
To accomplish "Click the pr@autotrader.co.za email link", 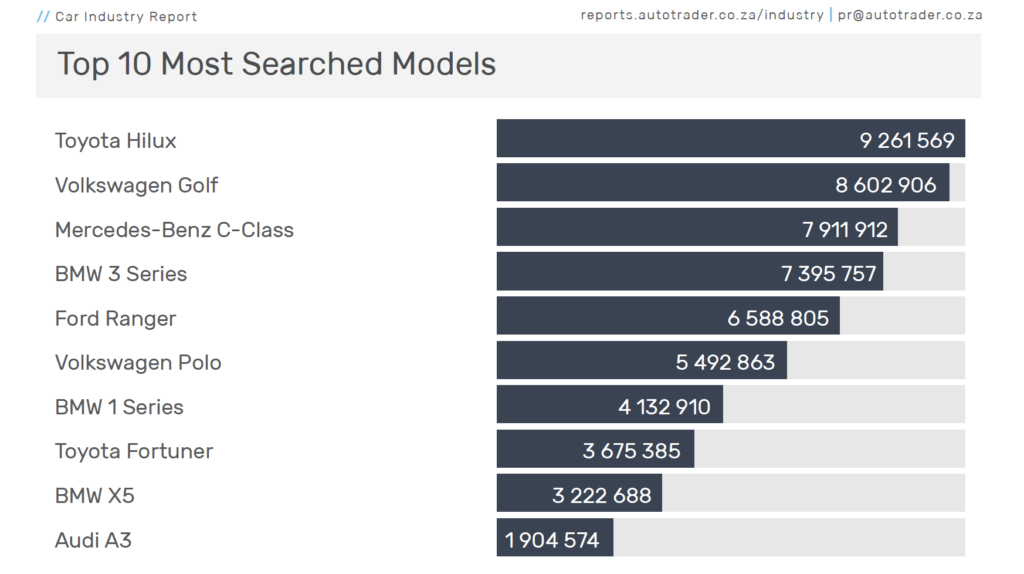I will point(910,15).
